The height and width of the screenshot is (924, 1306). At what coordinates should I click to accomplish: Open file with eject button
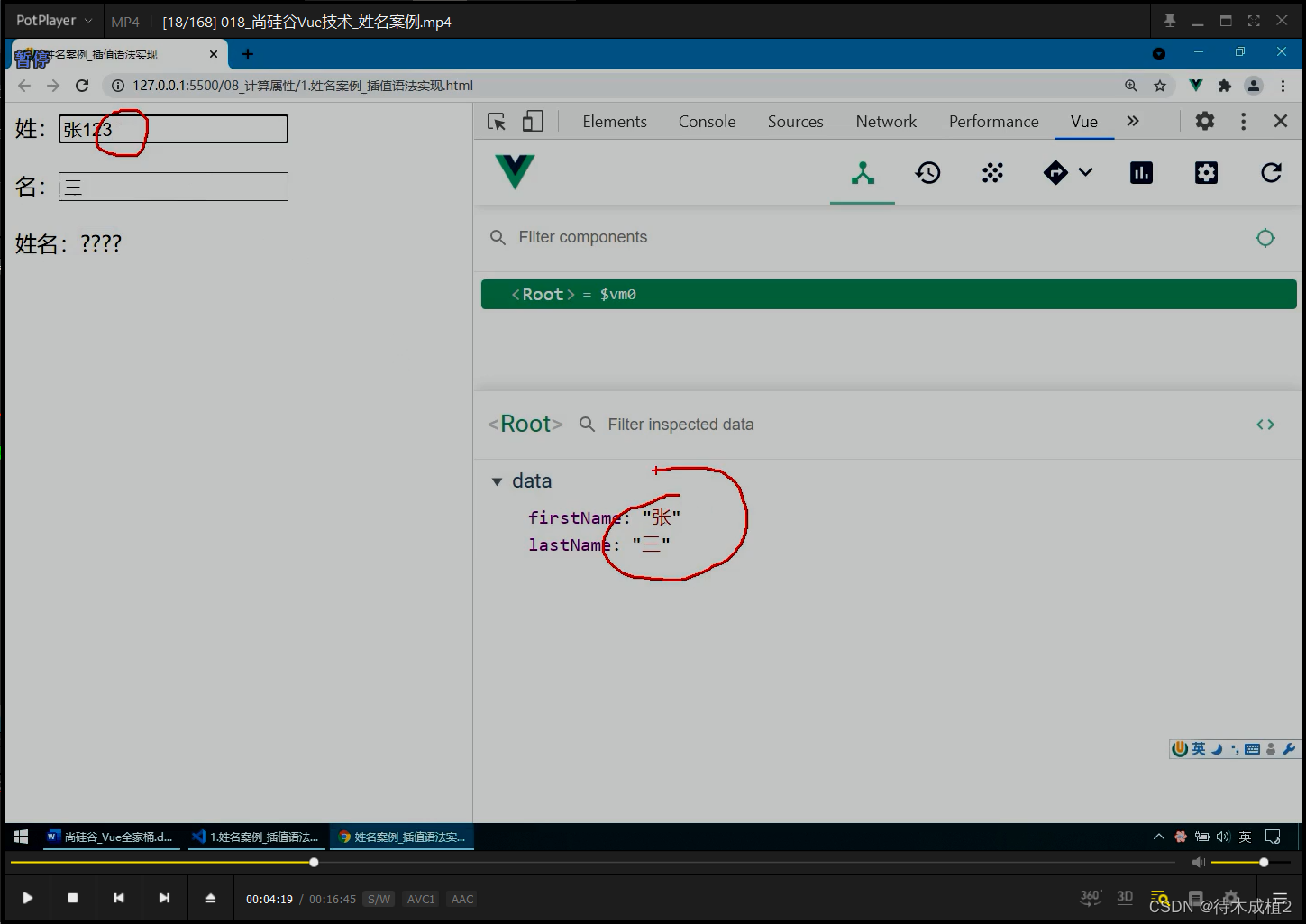[x=210, y=898]
